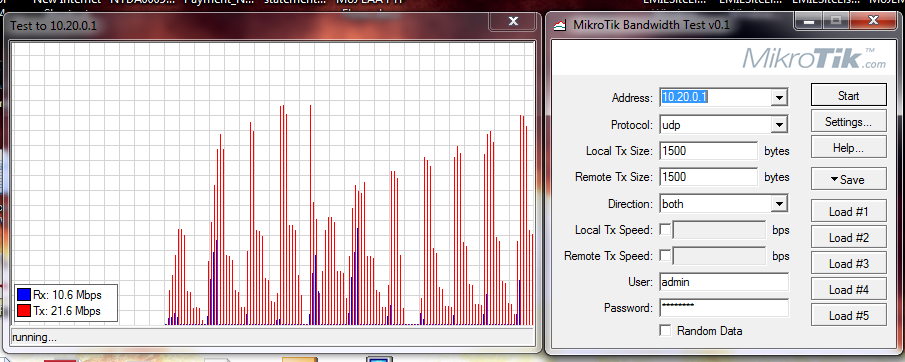Click the Local Tx Speed value field
The image size is (905, 362).
(719, 230)
